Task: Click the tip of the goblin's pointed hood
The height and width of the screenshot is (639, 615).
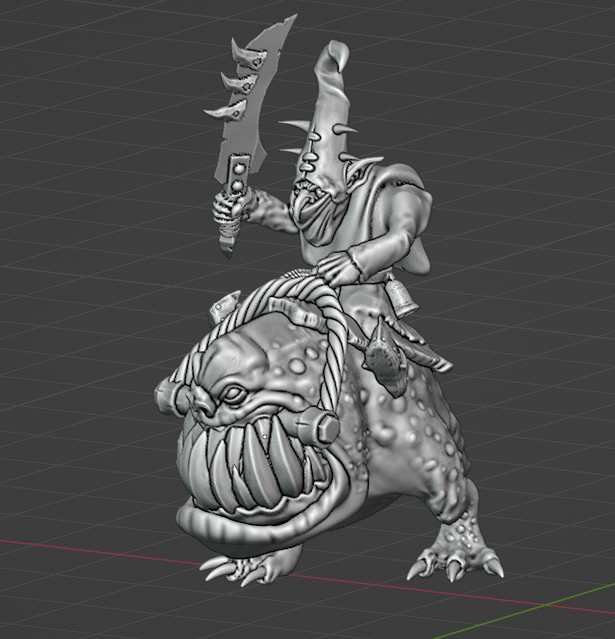Action: pos(332,57)
